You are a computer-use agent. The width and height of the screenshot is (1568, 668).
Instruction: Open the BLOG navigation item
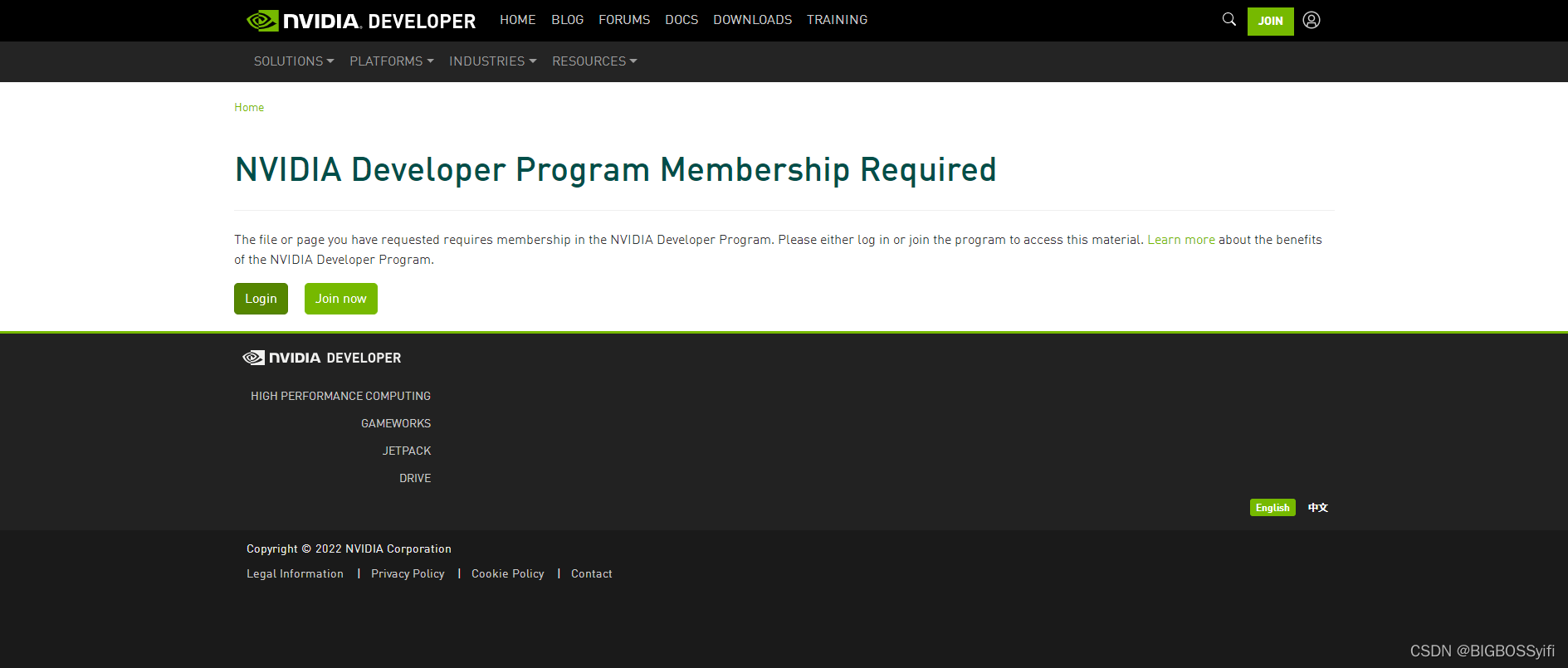568,20
